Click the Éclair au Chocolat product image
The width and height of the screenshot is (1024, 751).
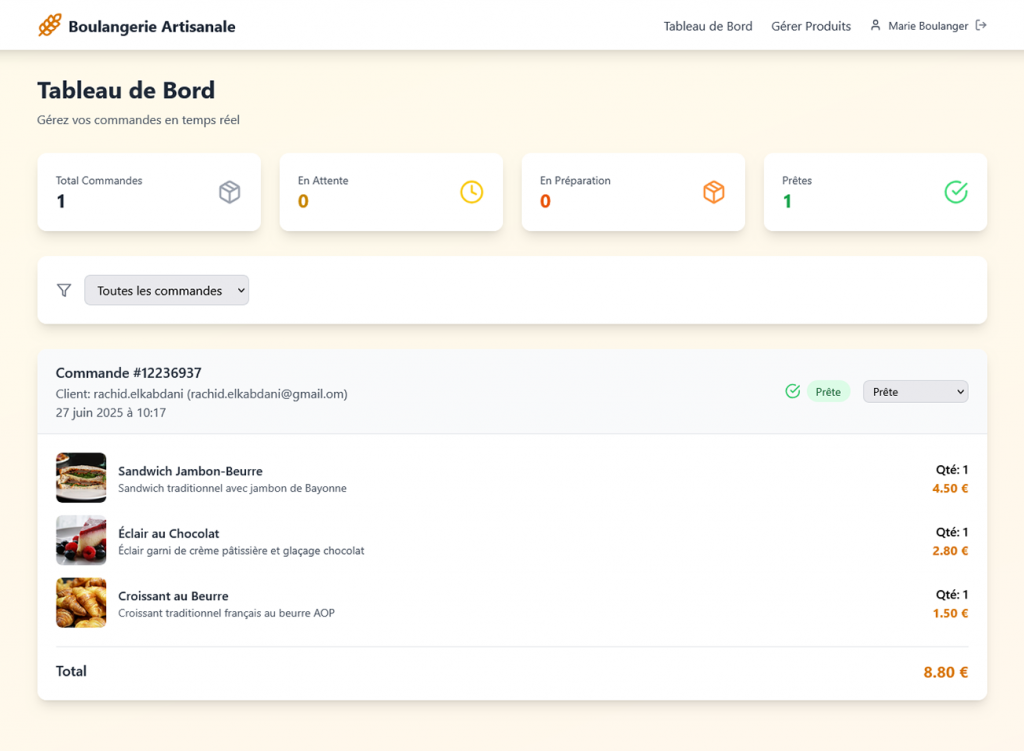[x=81, y=541]
